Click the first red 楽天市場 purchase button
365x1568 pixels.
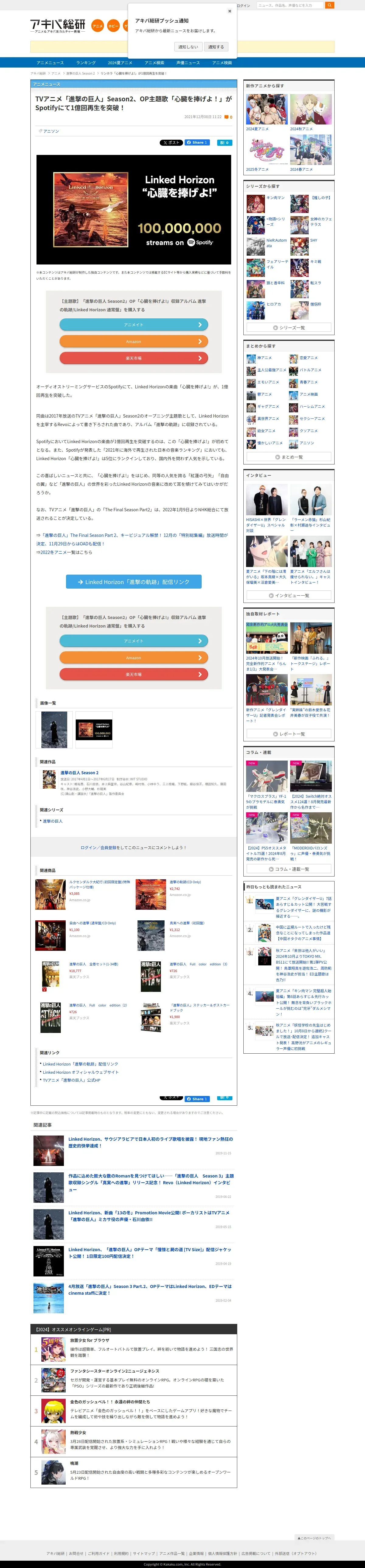pyautogui.click(x=134, y=358)
